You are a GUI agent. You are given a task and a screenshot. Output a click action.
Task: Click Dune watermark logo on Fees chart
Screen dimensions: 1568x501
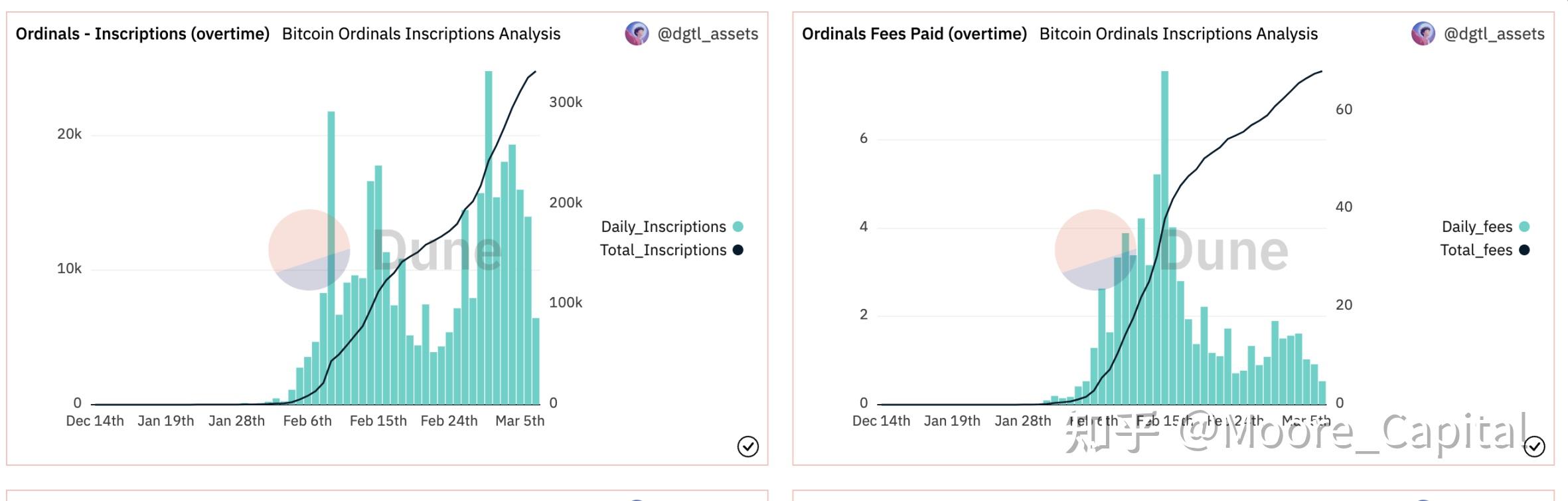1172,250
